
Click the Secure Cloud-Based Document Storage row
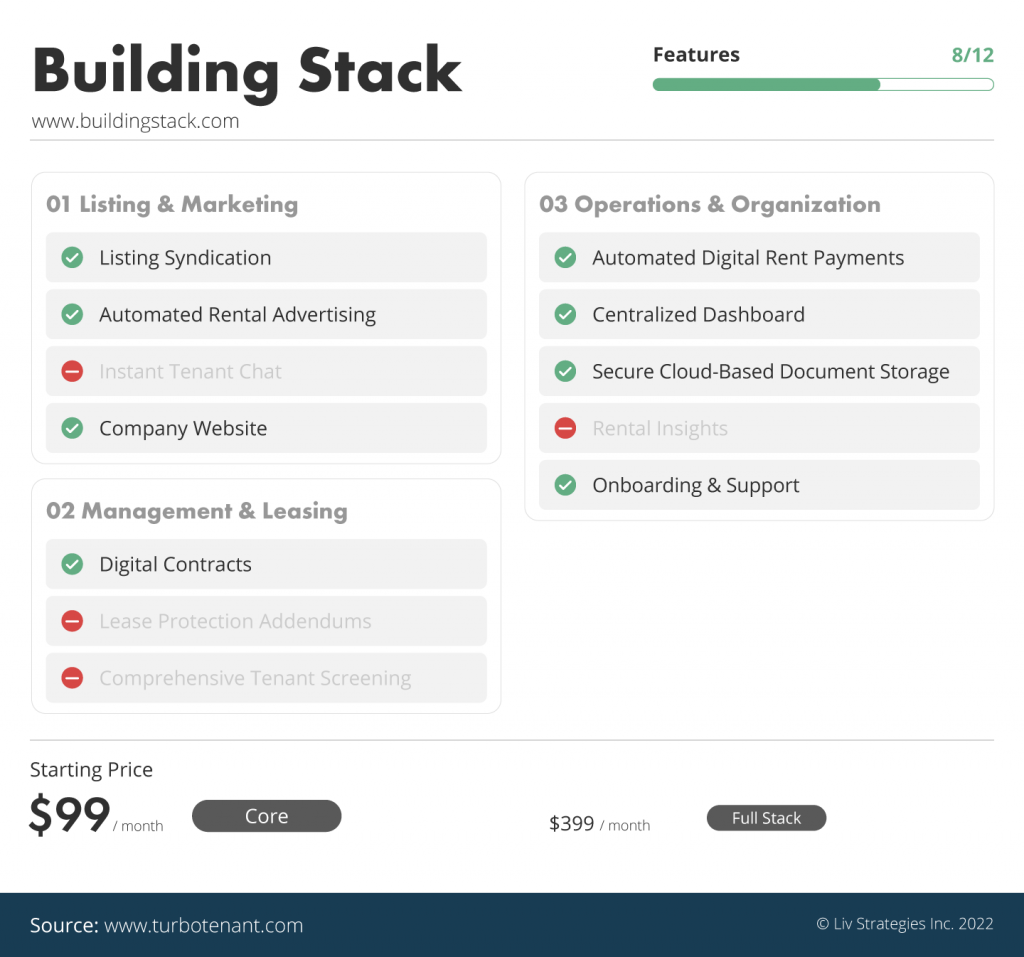tap(759, 371)
